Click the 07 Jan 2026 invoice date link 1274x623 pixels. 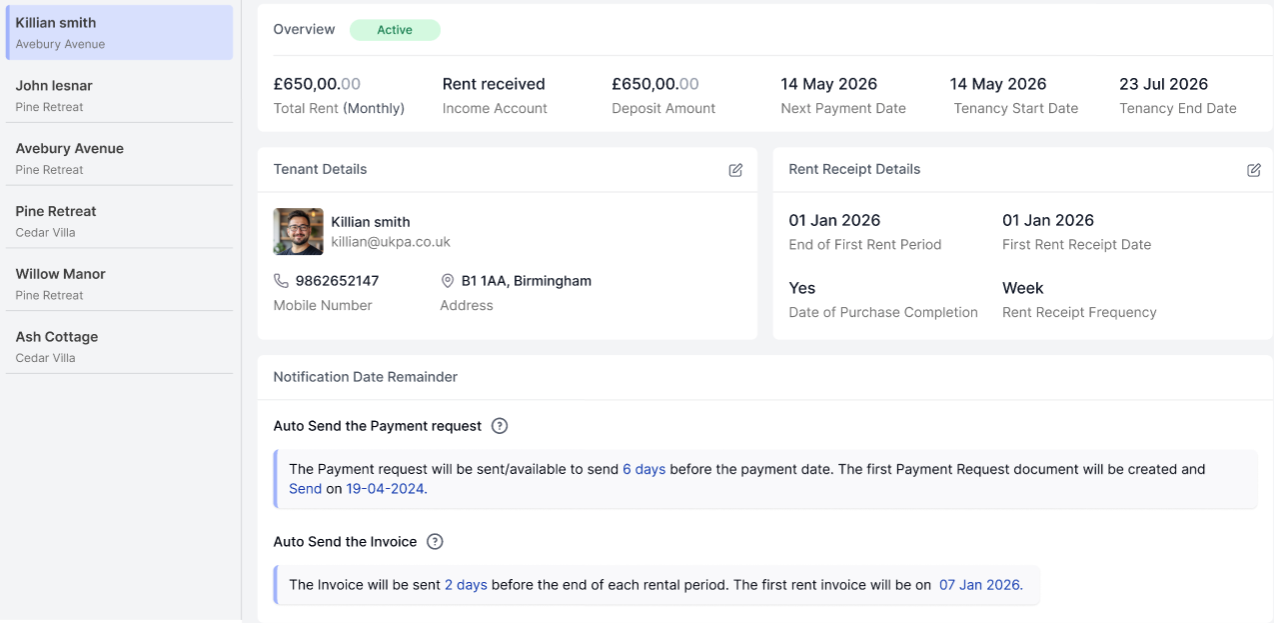coord(980,585)
